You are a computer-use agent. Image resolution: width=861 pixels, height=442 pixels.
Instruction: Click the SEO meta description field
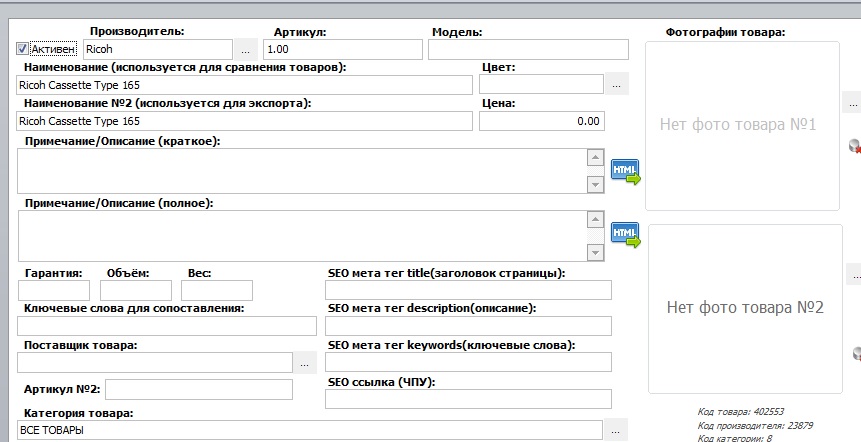click(x=468, y=326)
